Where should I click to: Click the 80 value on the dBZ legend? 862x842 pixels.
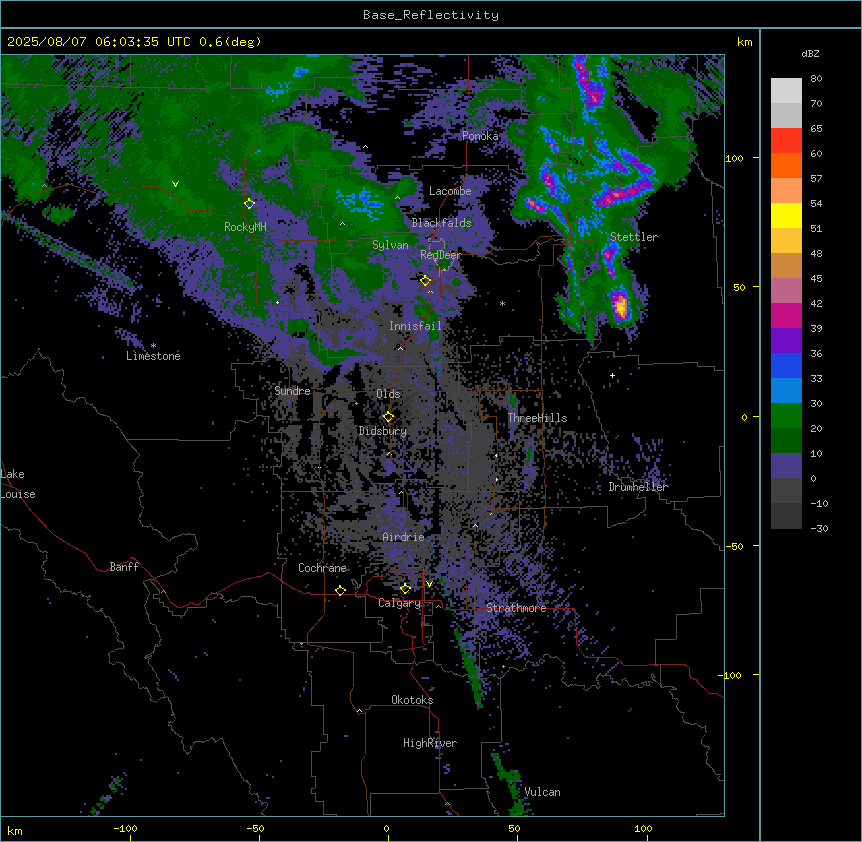click(x=816, y=79)
